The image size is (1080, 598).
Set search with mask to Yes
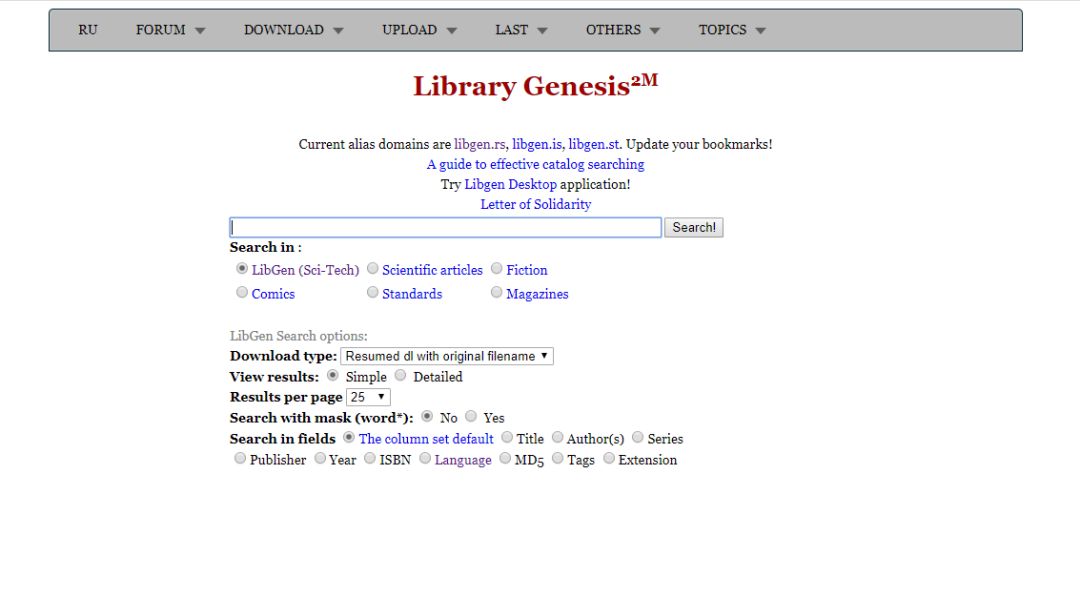[x=471, y=416]
